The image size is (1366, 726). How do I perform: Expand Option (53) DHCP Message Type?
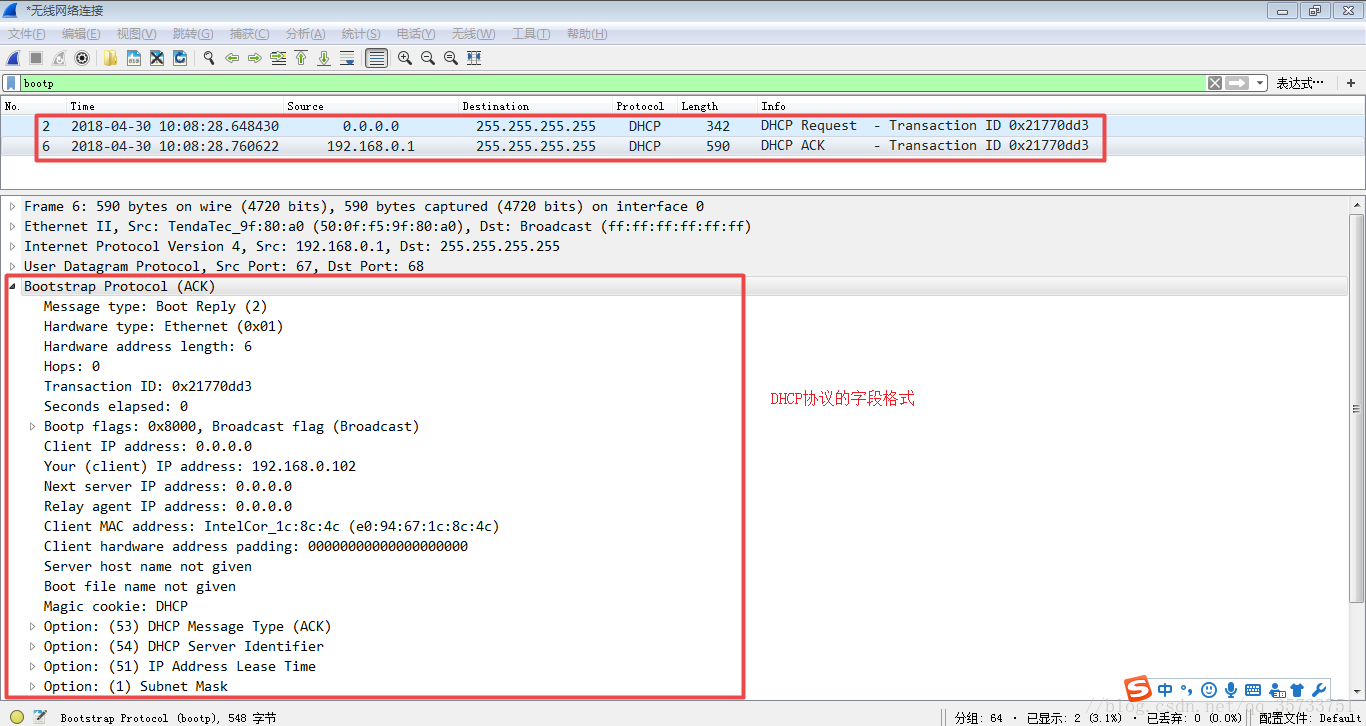[33, 626]
